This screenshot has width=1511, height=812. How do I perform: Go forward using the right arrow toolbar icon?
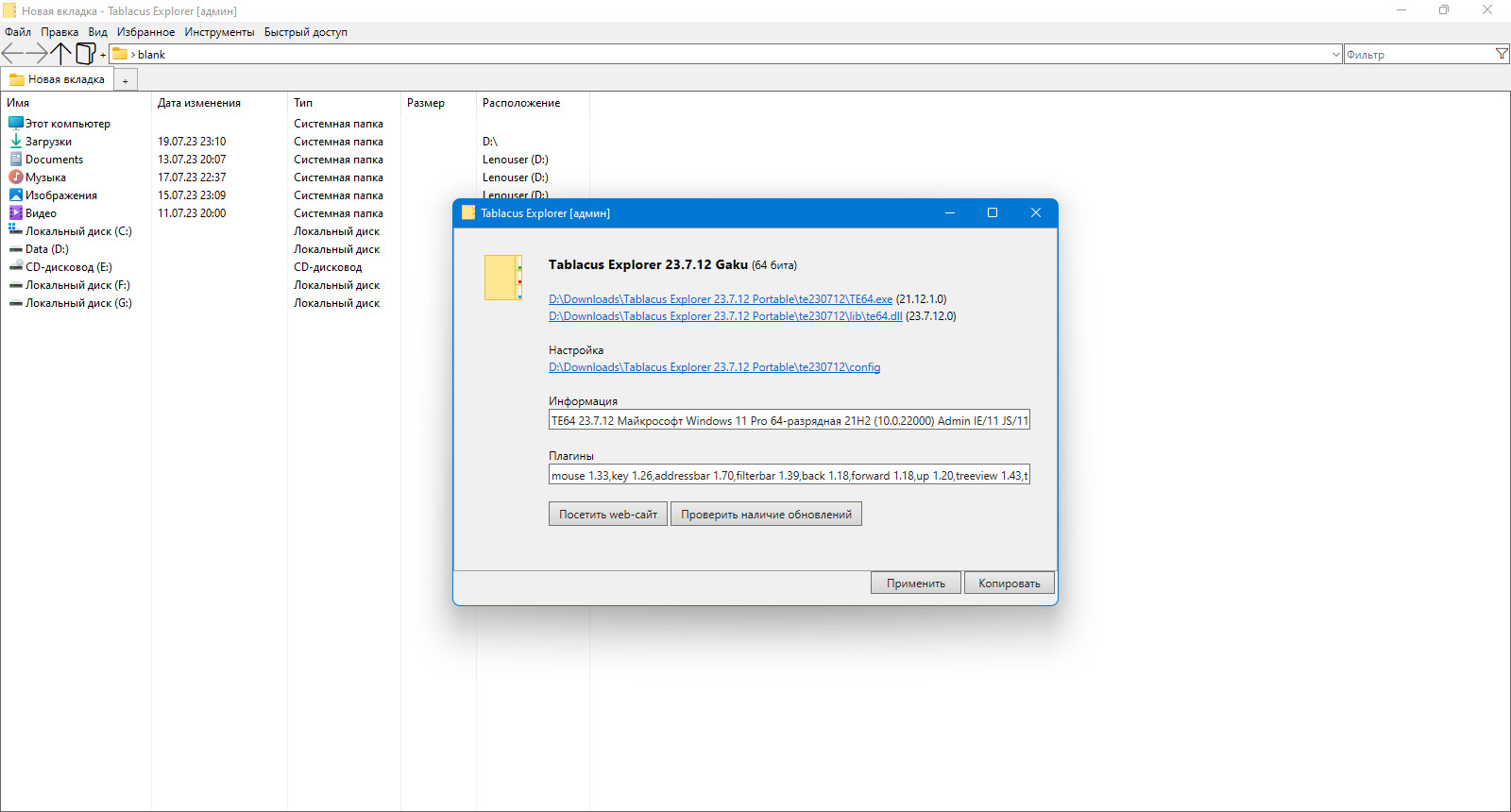tap(37, 54)
